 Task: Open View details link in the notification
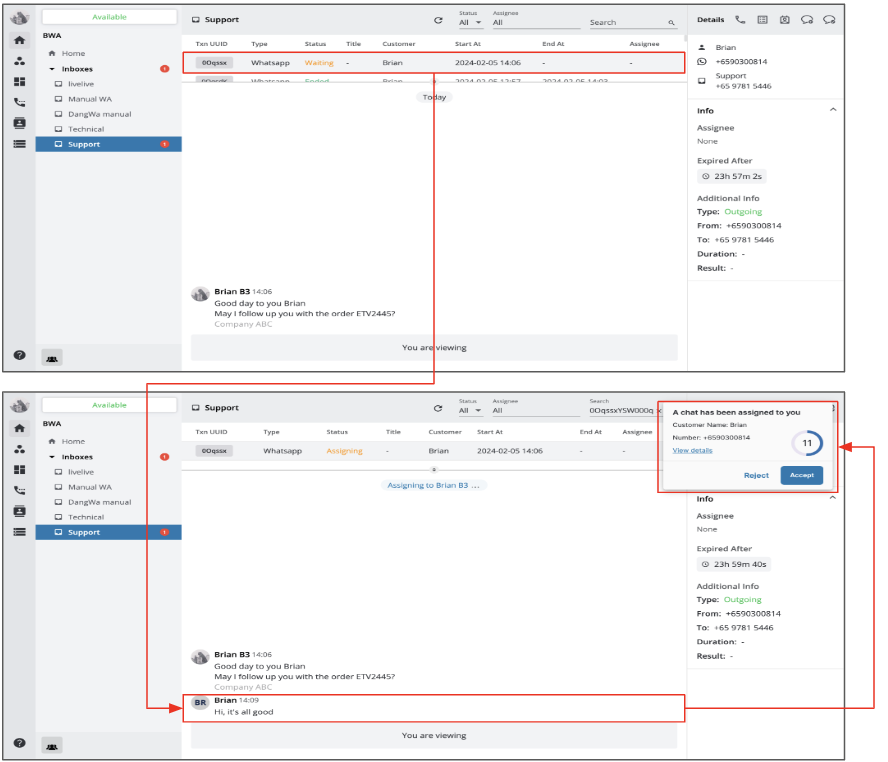coord(692,451)
